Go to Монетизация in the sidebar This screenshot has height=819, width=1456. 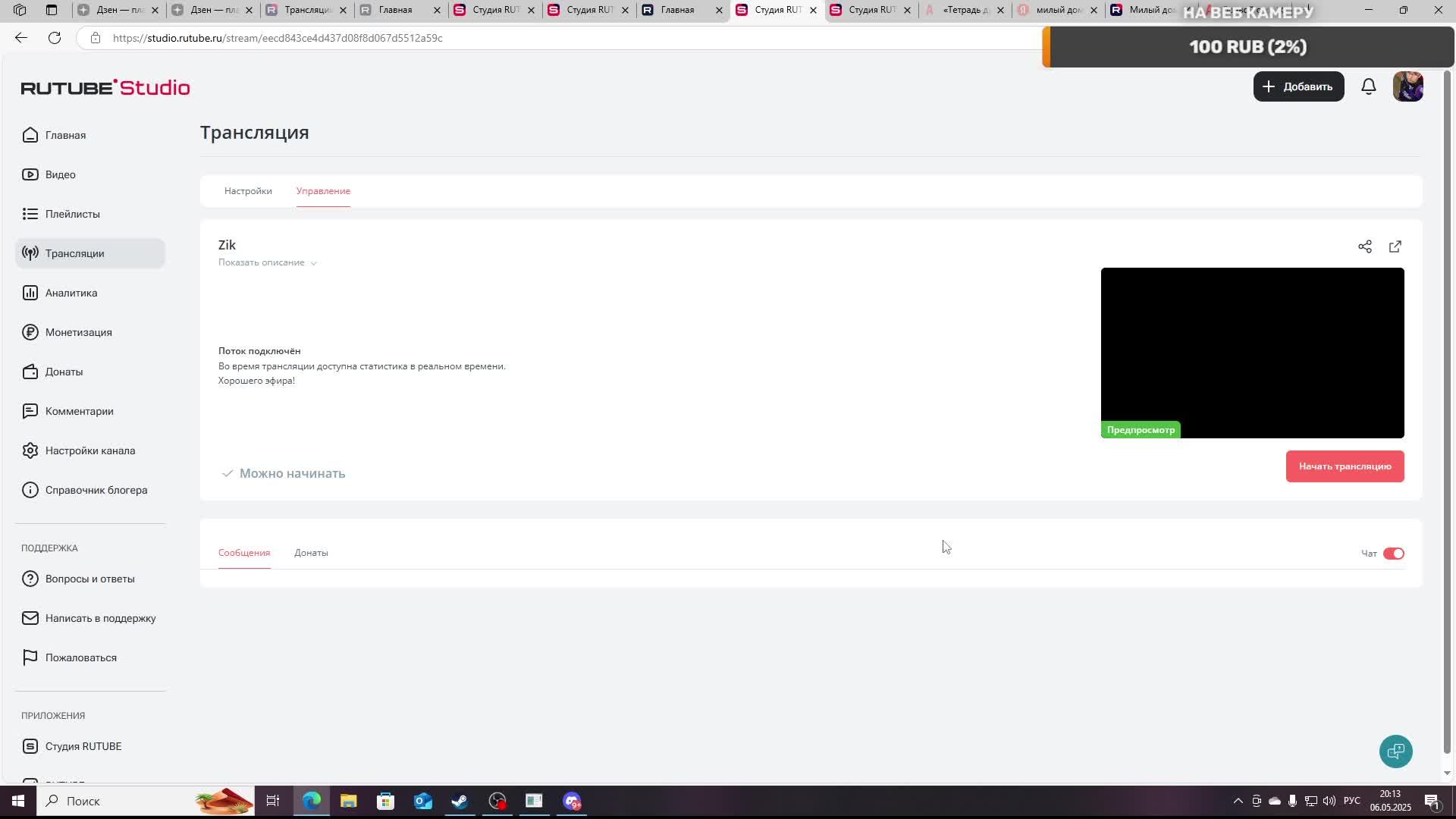(78, 332)
